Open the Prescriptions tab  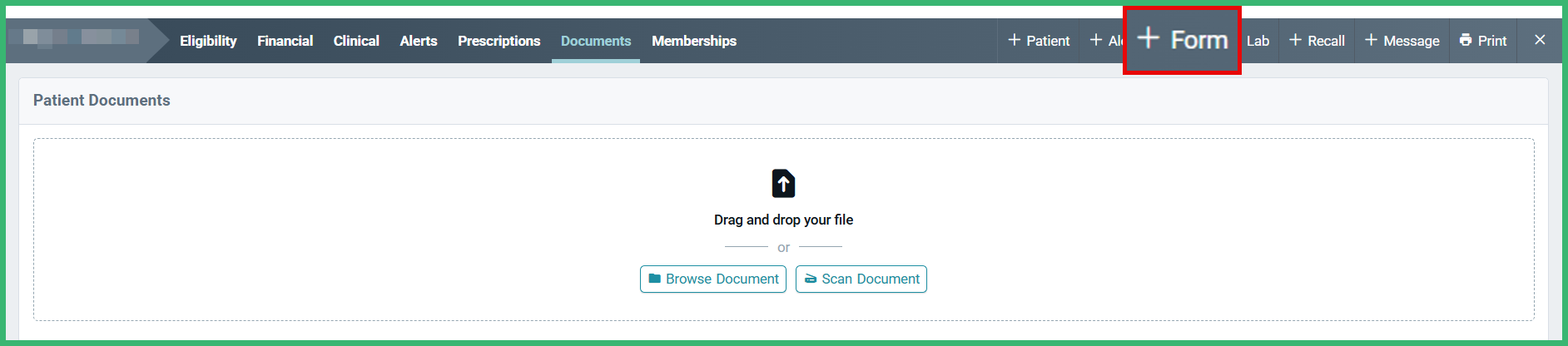click(499, 41)
